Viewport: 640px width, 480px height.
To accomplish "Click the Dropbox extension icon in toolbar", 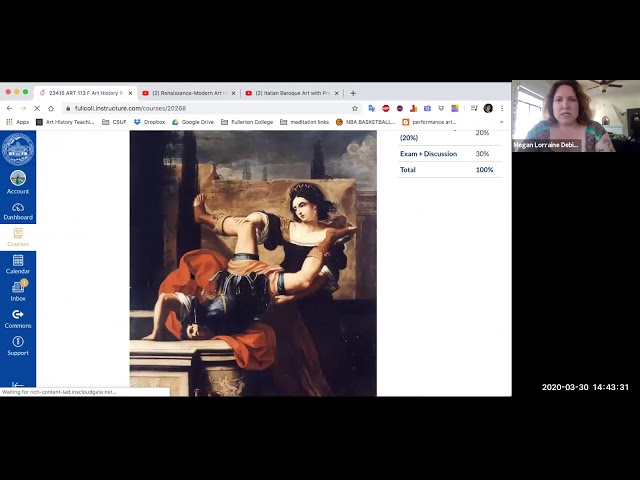I will point(441,108).
